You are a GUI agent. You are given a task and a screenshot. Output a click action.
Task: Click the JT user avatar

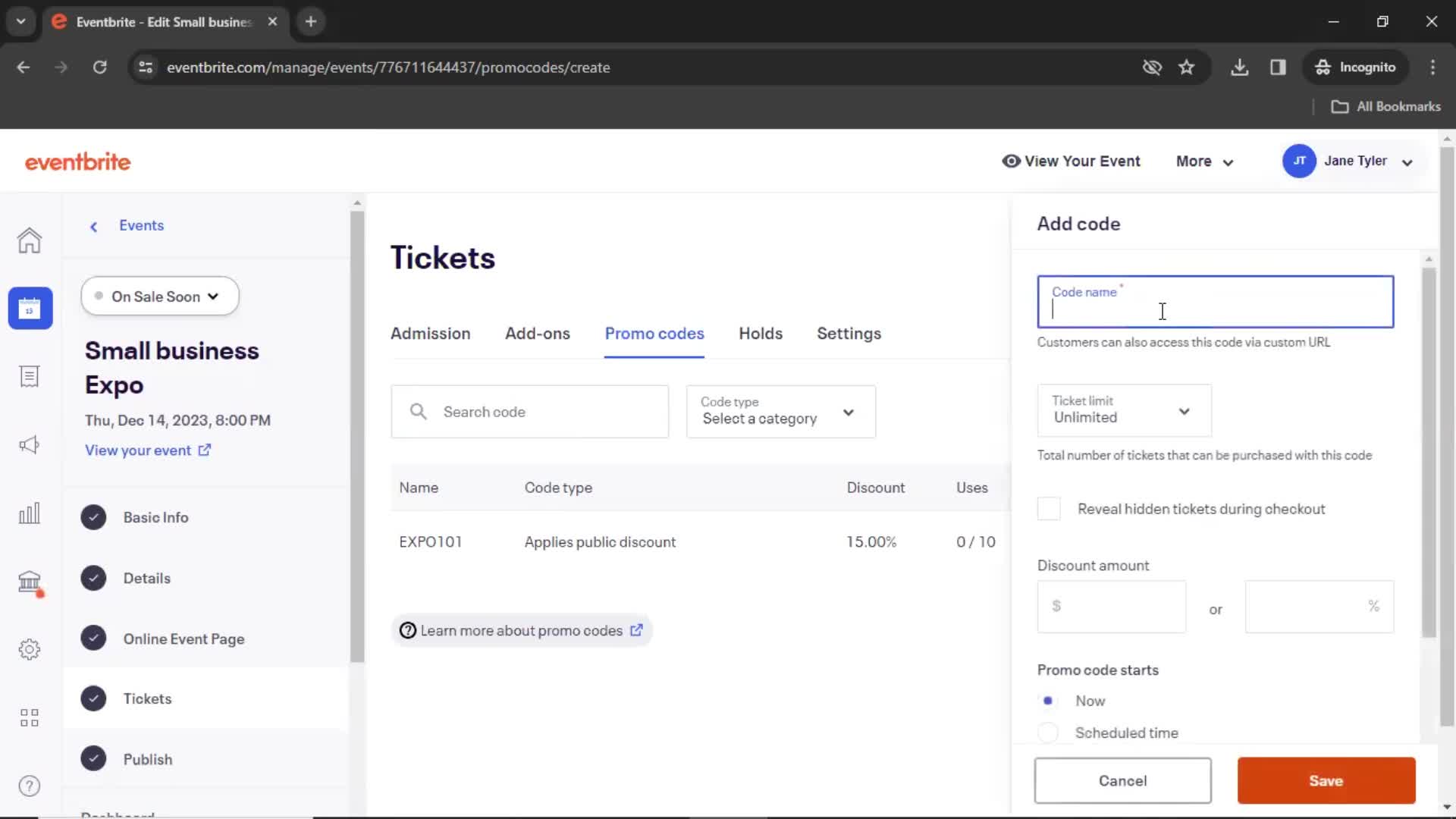click(x=1299, y=161)
